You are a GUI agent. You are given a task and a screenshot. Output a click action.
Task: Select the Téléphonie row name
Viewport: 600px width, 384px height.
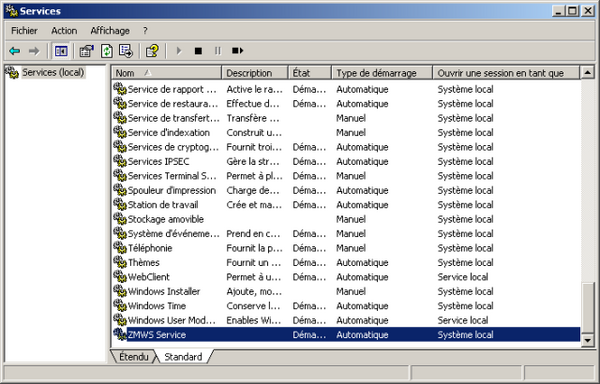coord(150,248)
